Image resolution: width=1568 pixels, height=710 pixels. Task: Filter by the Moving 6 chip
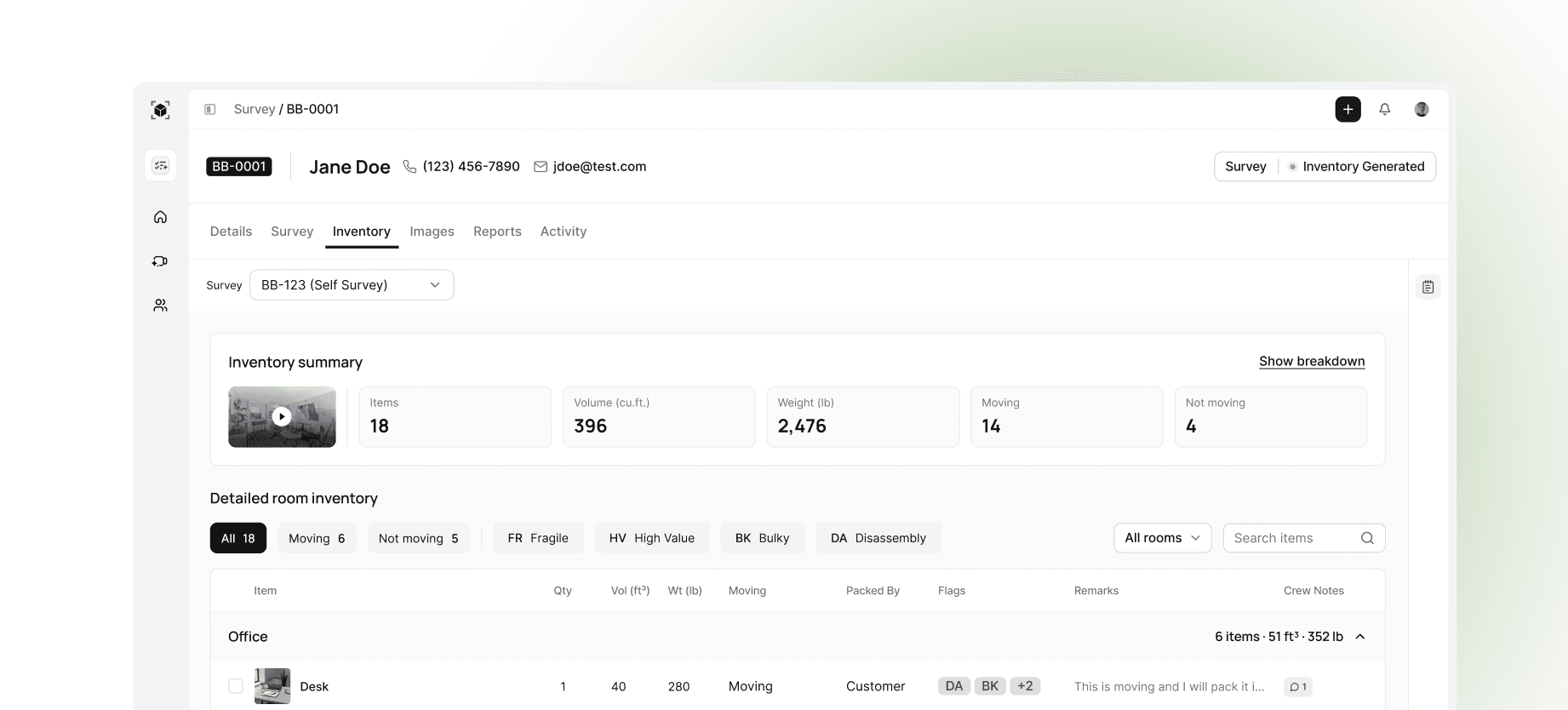317,538
